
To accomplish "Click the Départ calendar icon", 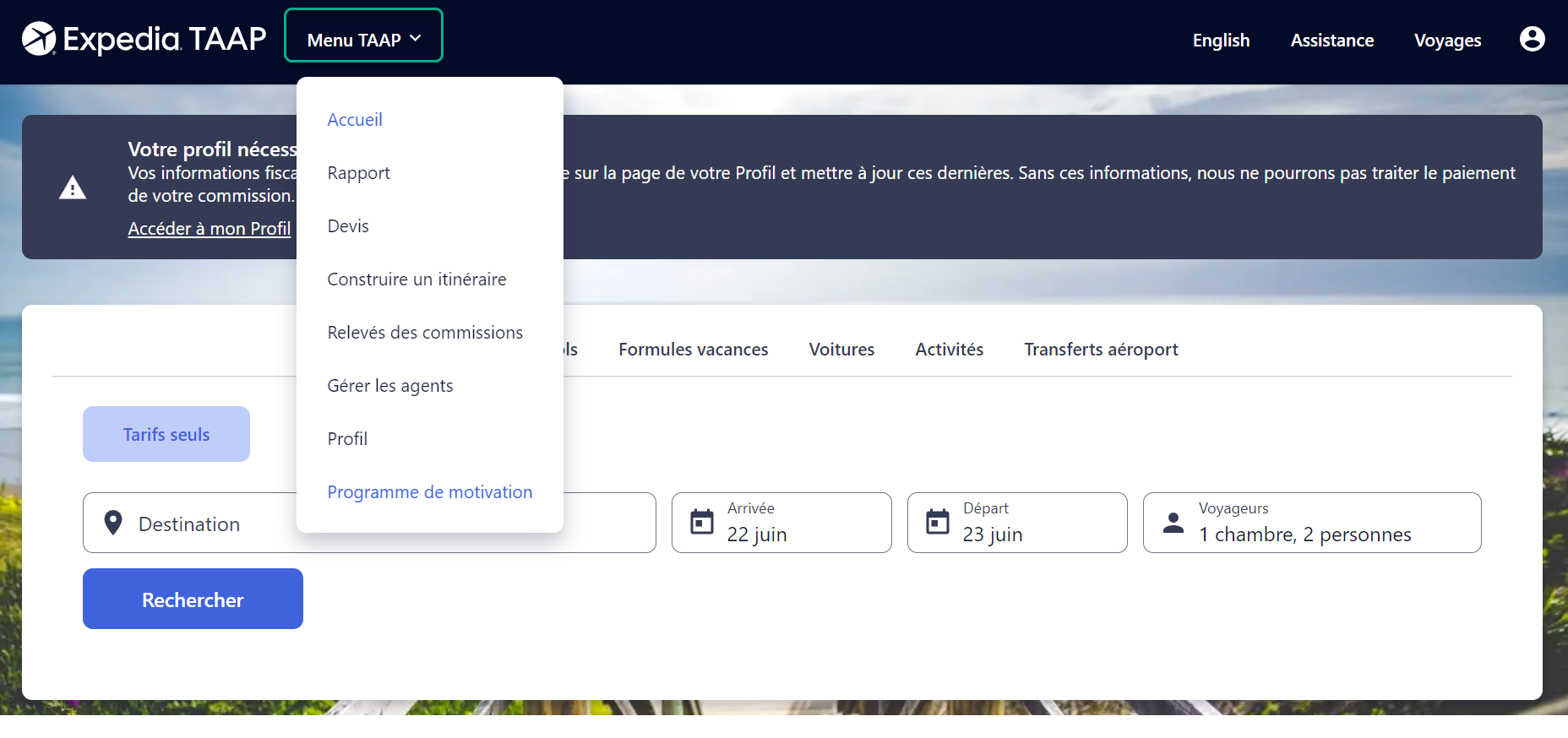I will pyautogui.click(x=938, y=522).
